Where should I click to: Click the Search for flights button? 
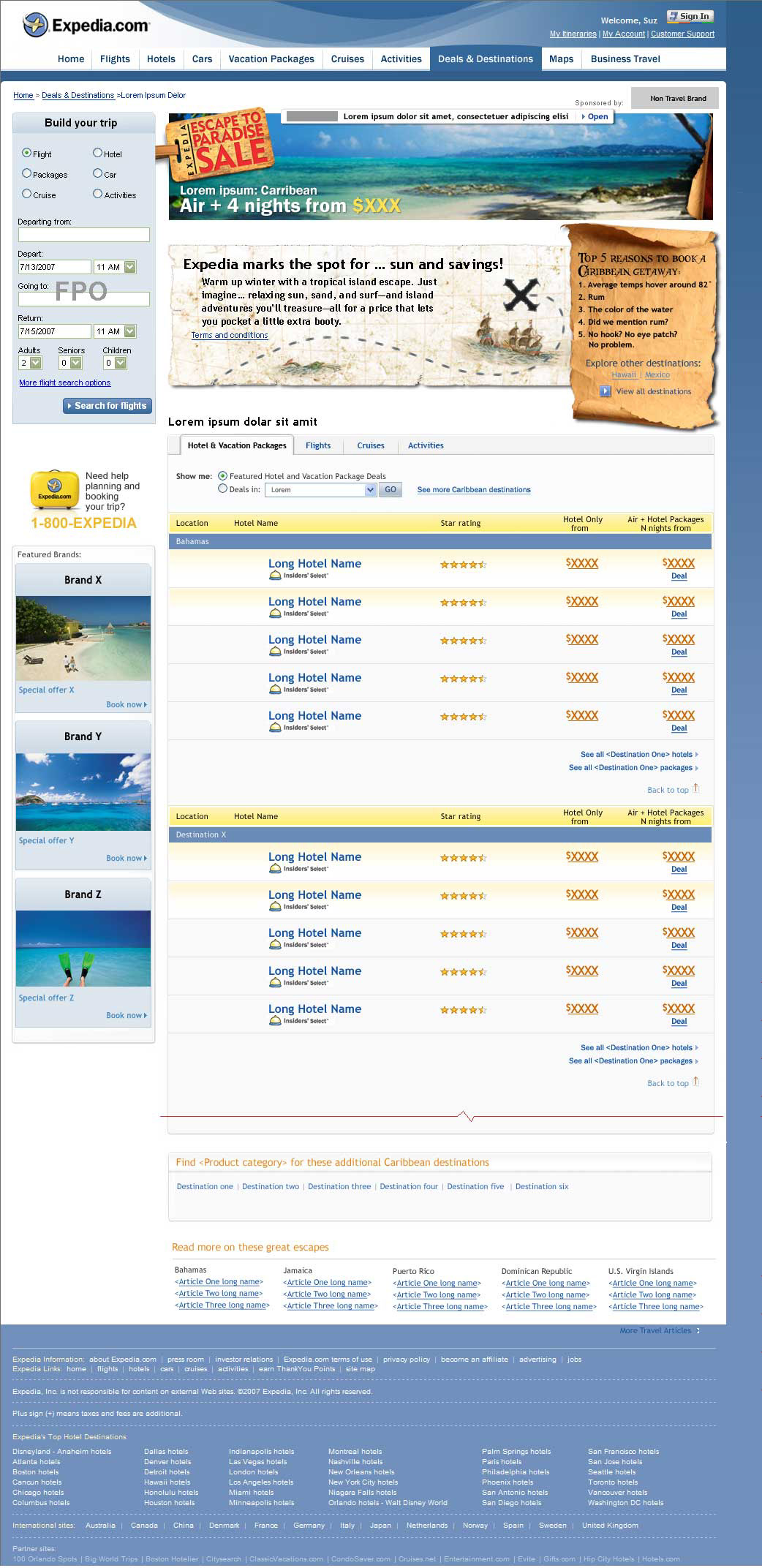pyautogui.click(x=107, y=406)
